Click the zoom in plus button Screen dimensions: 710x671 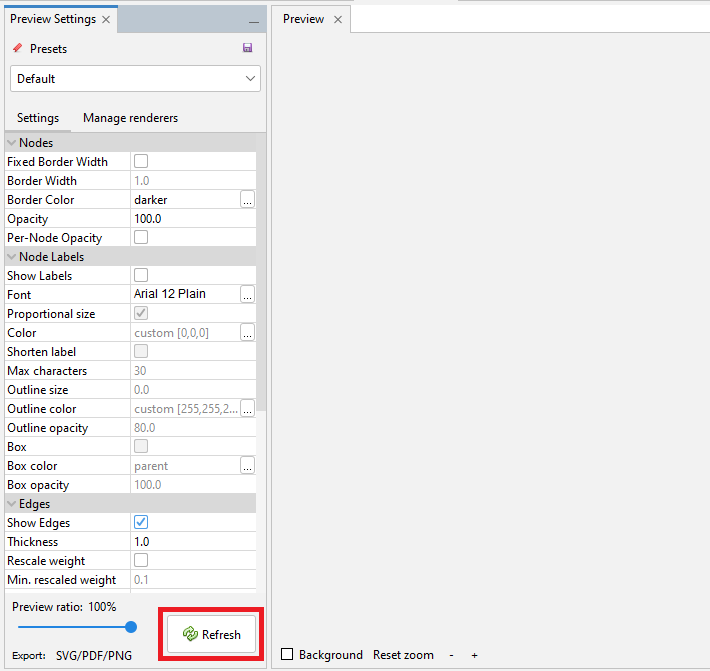[474, 655]
